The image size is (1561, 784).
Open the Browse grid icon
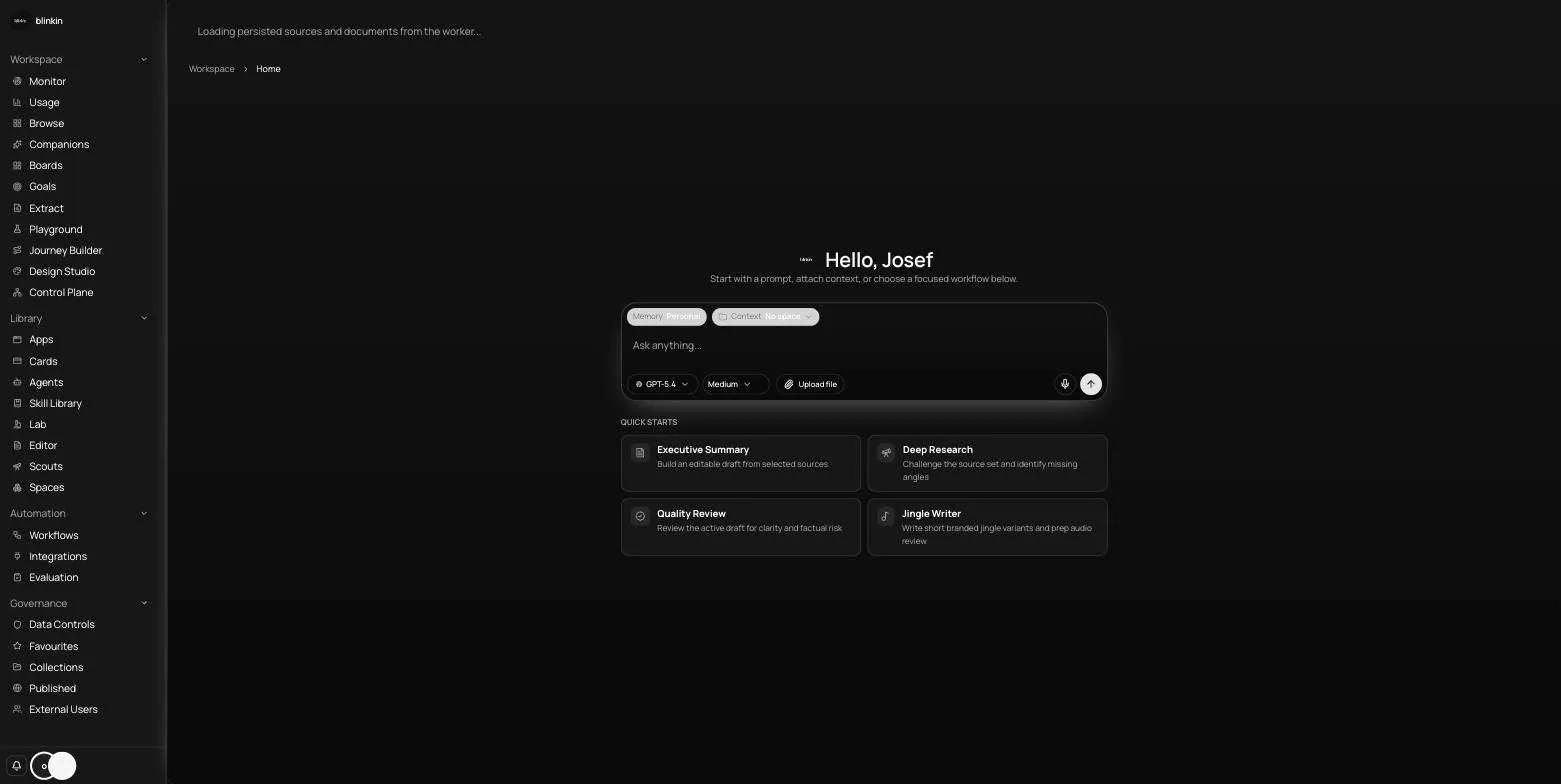pyautogui.click(x=17, y=123)
